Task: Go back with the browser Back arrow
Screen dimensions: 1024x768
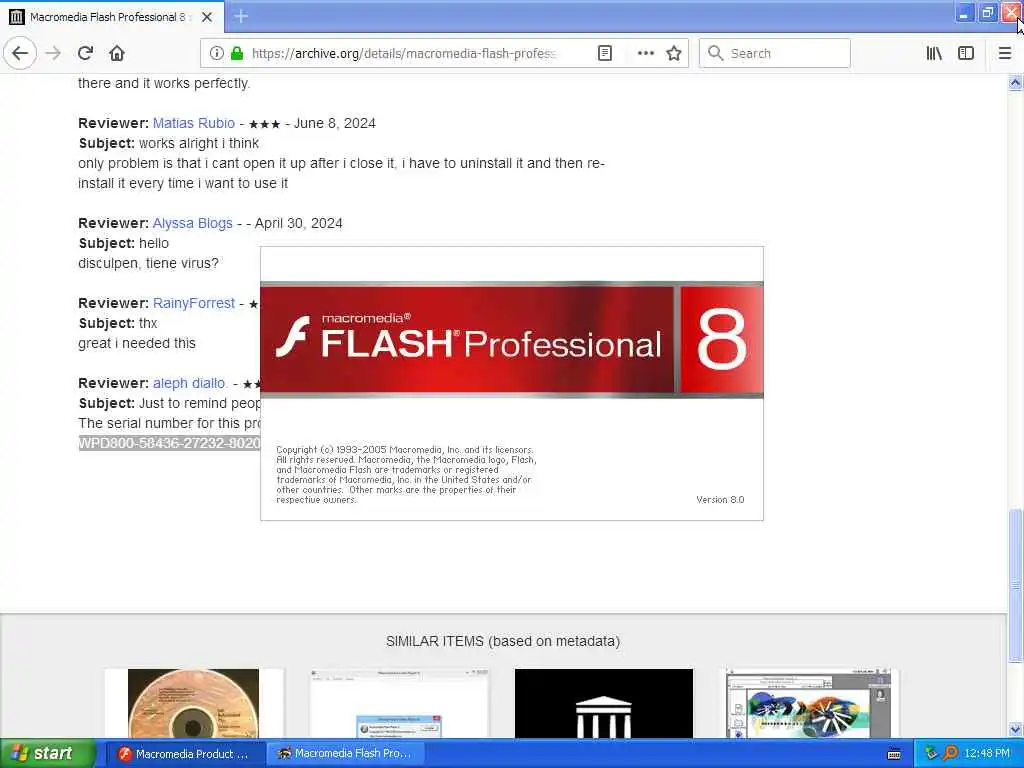Action: 20,53
